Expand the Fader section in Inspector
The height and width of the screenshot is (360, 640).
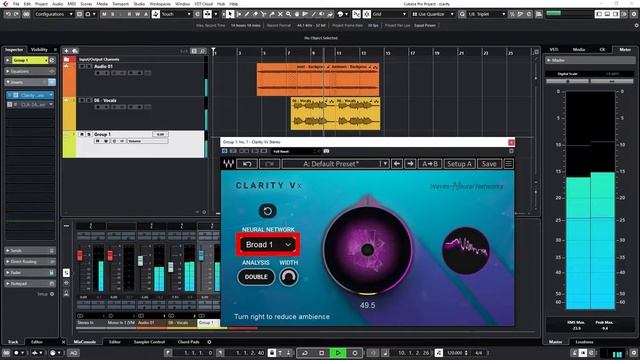pos(30,273)
